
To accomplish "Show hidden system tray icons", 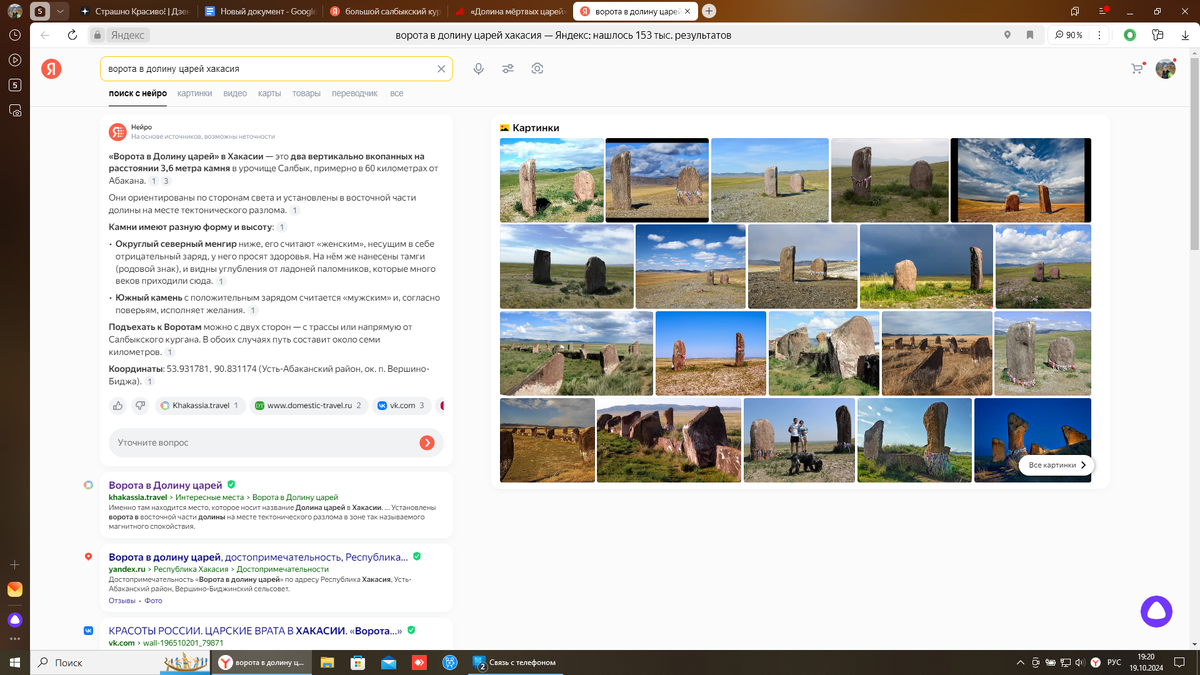I will [x=1019, y=662].
